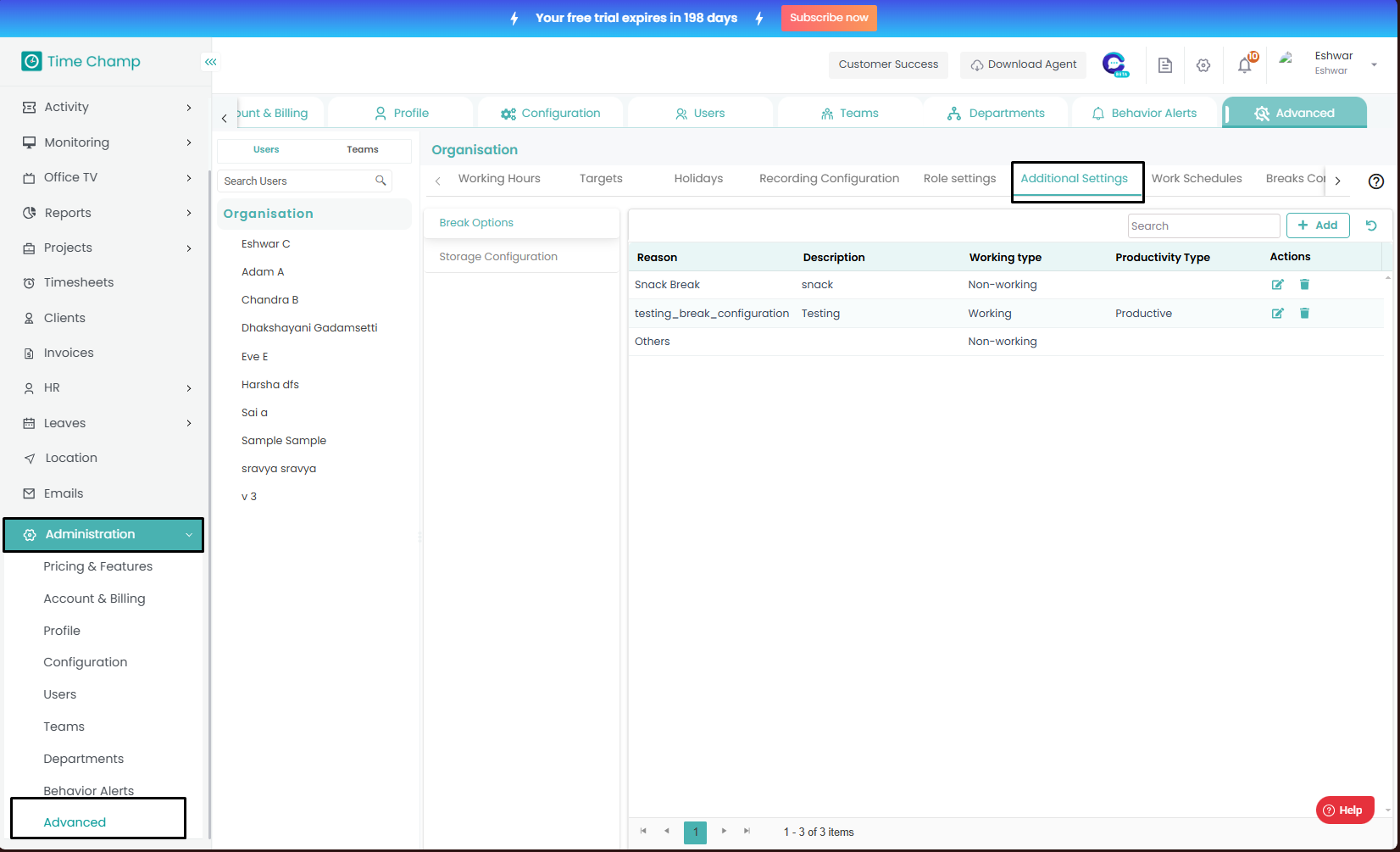Open the Behavior Alerts tab
The width and height of the screenshot is (1400, 852).
pos(1145,113)
